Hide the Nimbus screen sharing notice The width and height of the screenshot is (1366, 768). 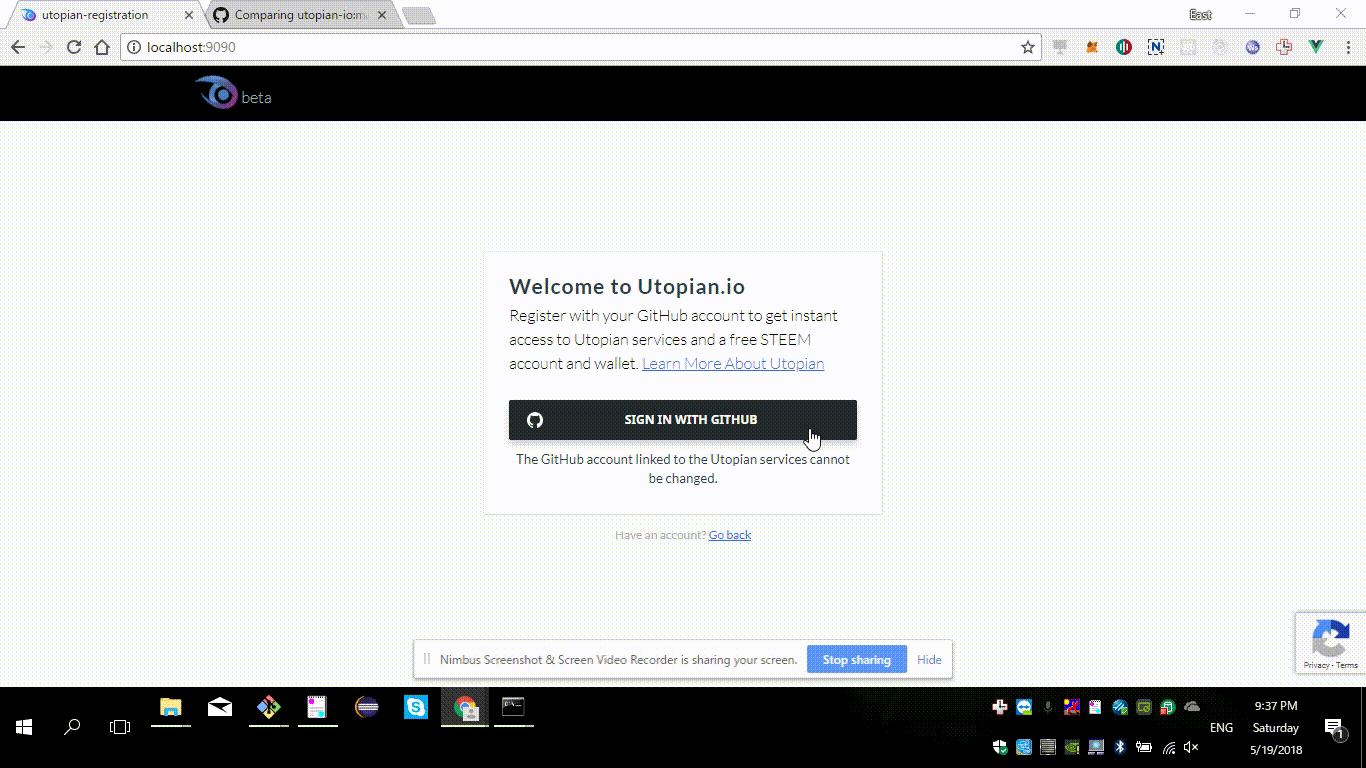click(x=929, y=660)
